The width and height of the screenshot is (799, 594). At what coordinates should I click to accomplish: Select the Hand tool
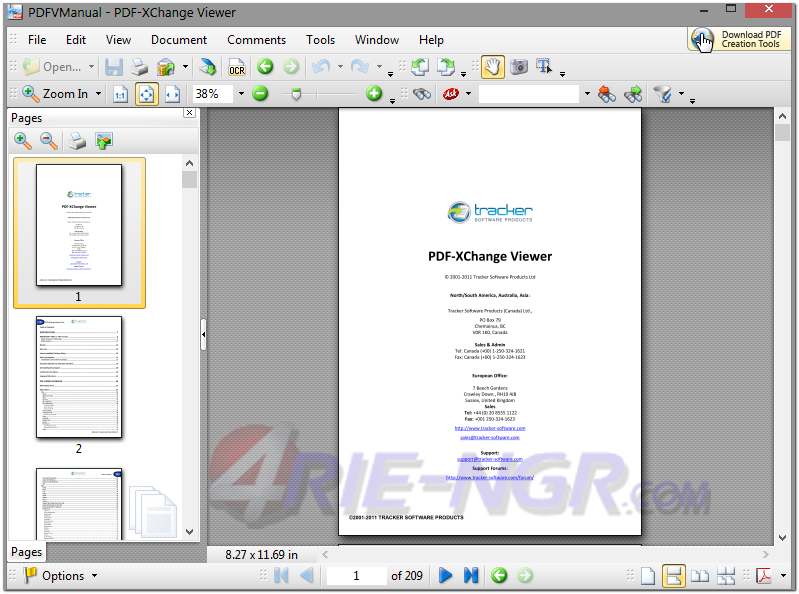pos(492,67)
